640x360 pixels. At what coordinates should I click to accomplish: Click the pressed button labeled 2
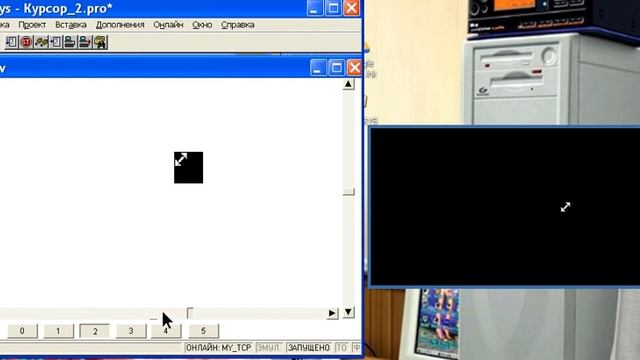pos(95,331)
